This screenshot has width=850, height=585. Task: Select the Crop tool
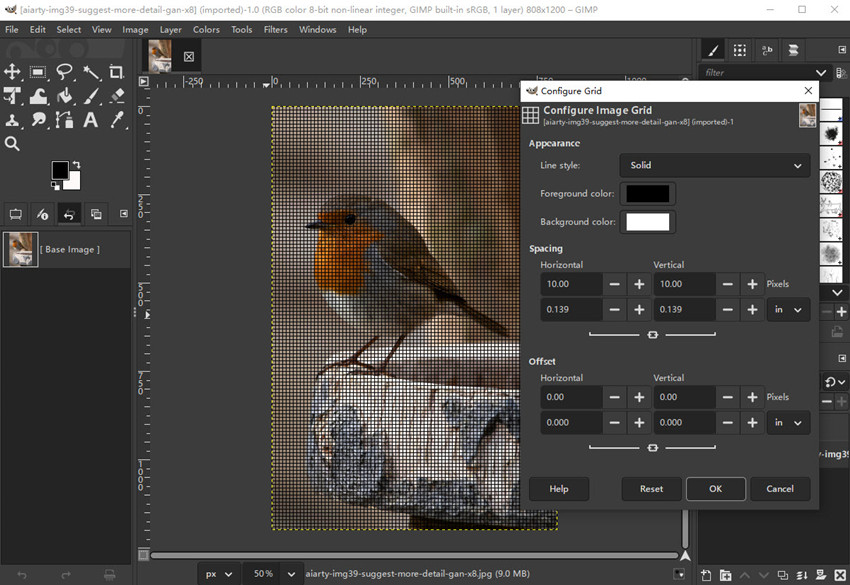click(x=116, y=72)
